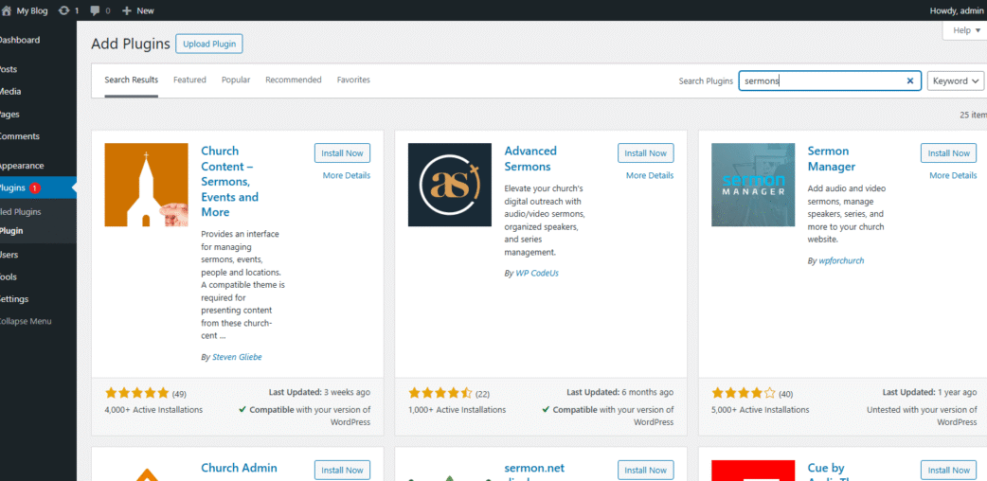Install the Cue by AudioTheme plugin now

[x=949, y=470]
